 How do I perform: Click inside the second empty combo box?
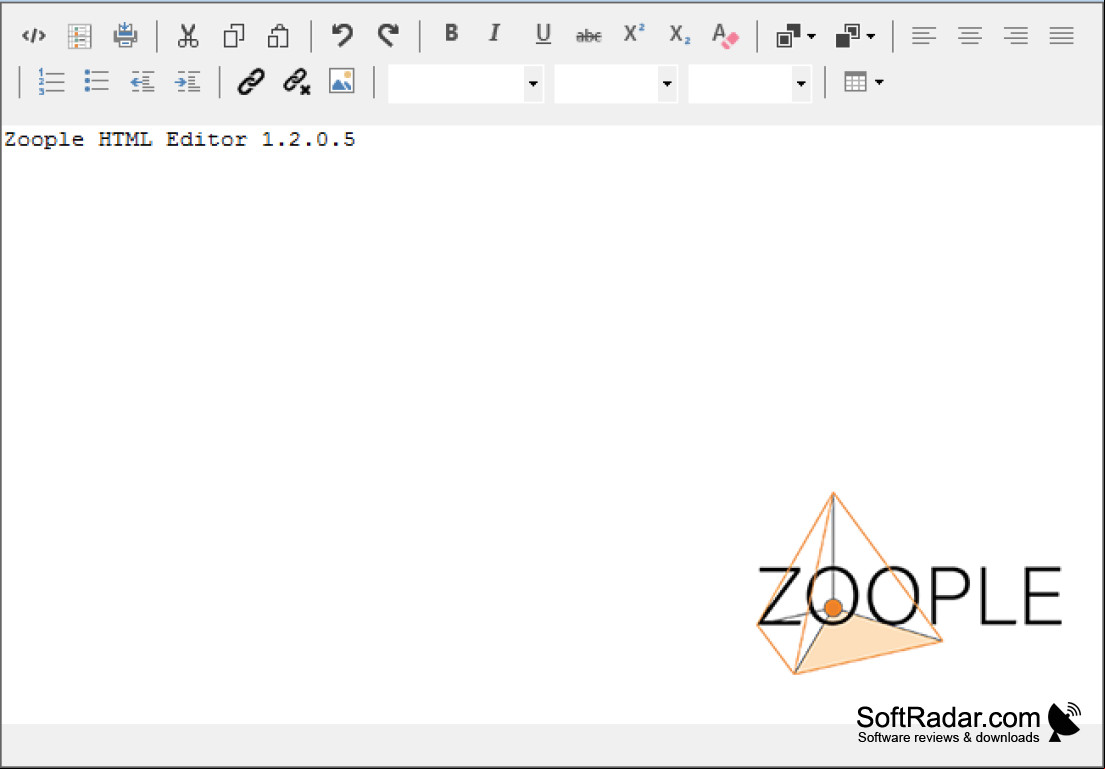click(605, 84)
